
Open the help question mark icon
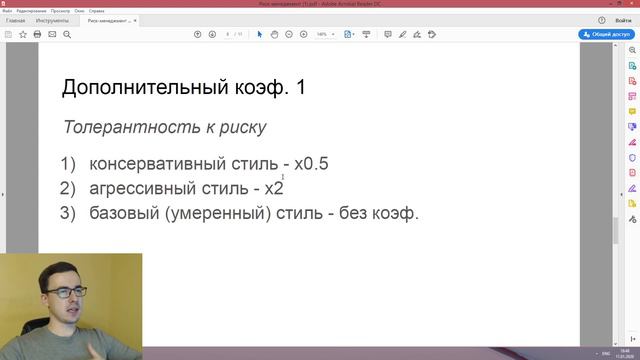[x=602, y=20]
